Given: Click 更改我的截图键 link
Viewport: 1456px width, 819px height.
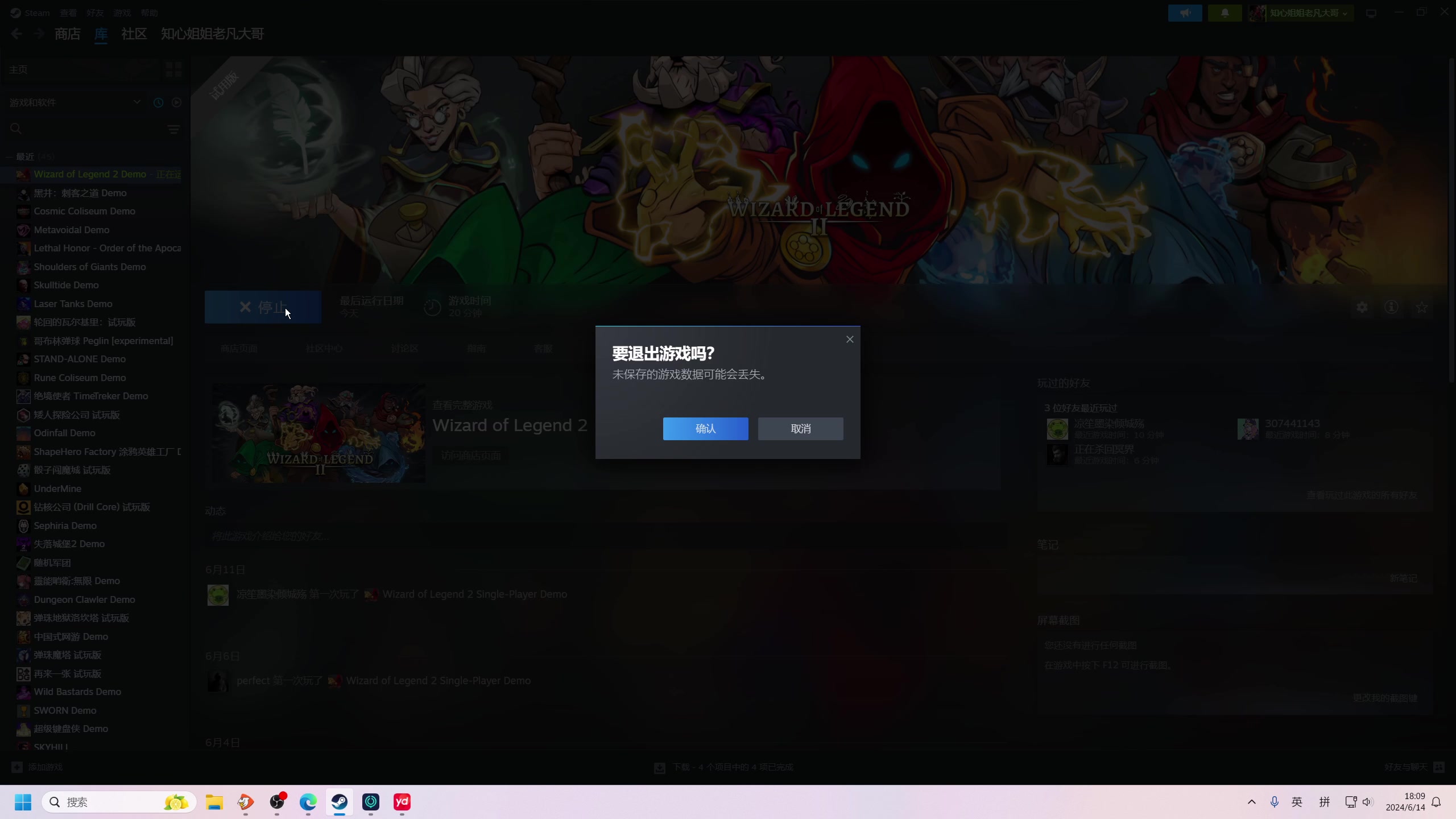Looking at the screenshot, I should pos(1385,698).
